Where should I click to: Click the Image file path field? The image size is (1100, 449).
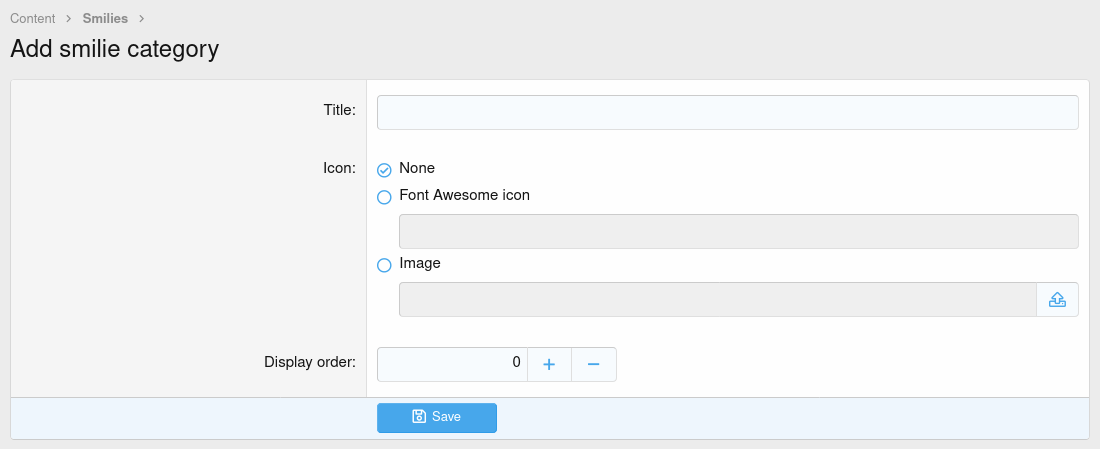[717, 299]
